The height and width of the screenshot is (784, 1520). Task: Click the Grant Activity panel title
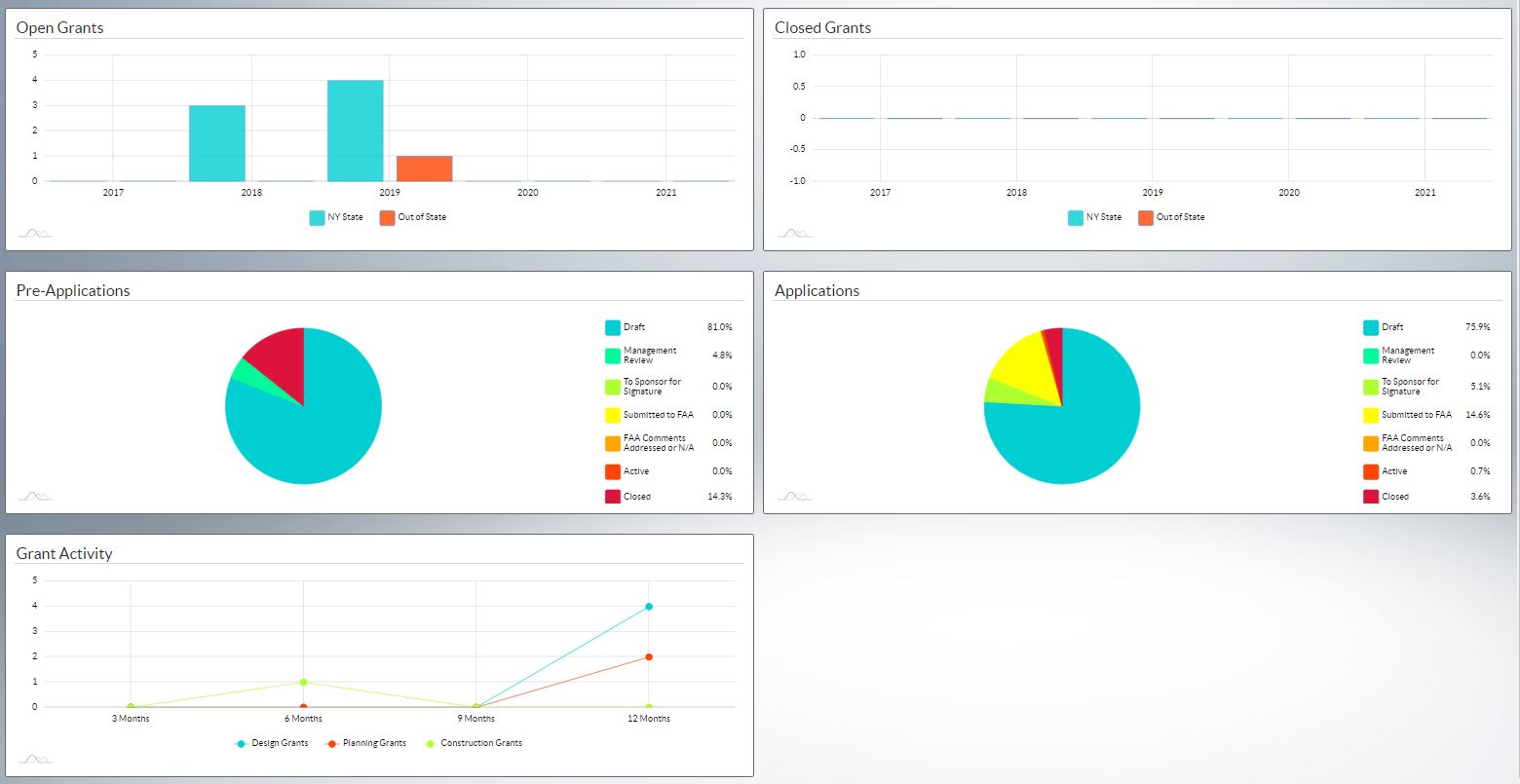pos(64,553)
